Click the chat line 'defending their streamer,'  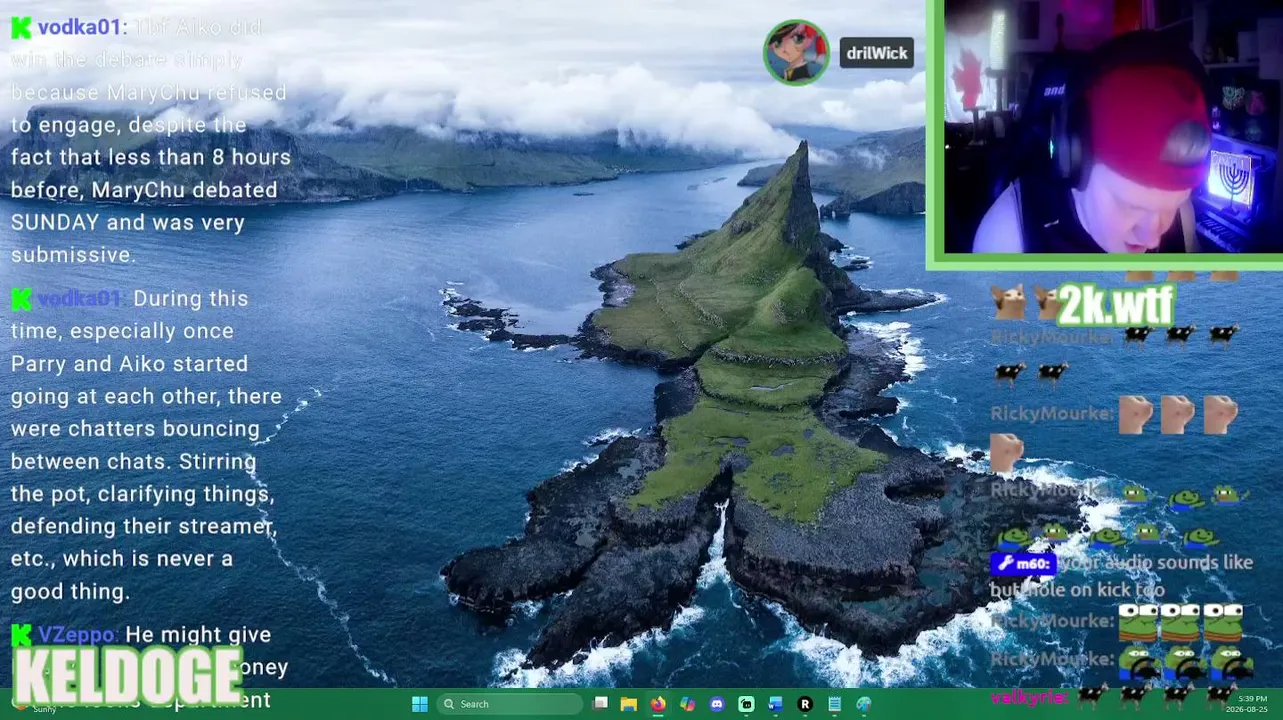[144, 526]
